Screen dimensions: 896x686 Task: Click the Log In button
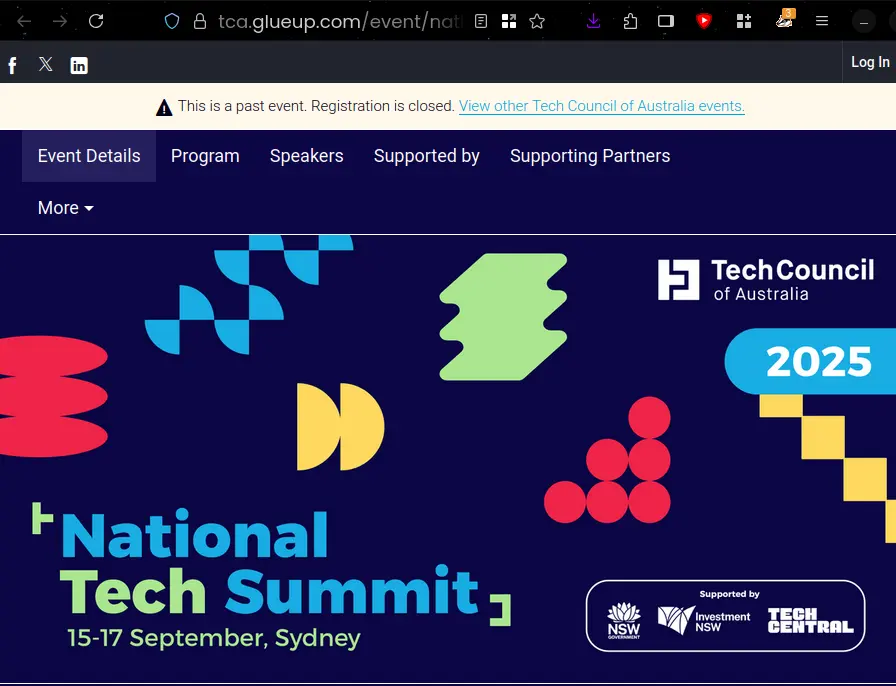click(869, 61)
